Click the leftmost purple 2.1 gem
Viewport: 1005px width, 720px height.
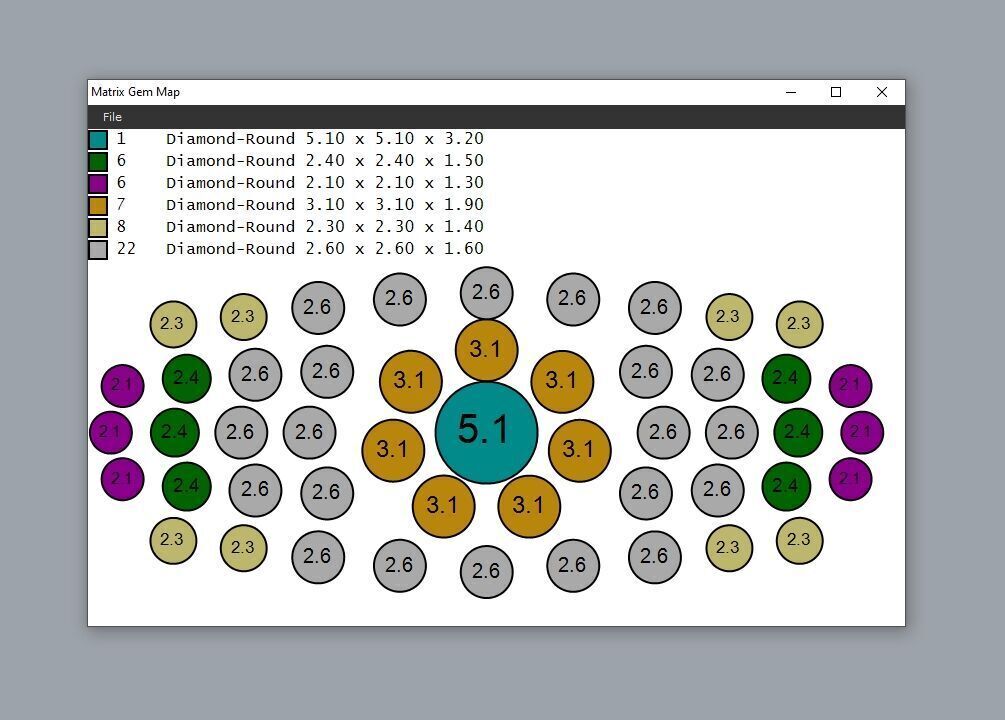pyautogui.click(x=111, y=433)
